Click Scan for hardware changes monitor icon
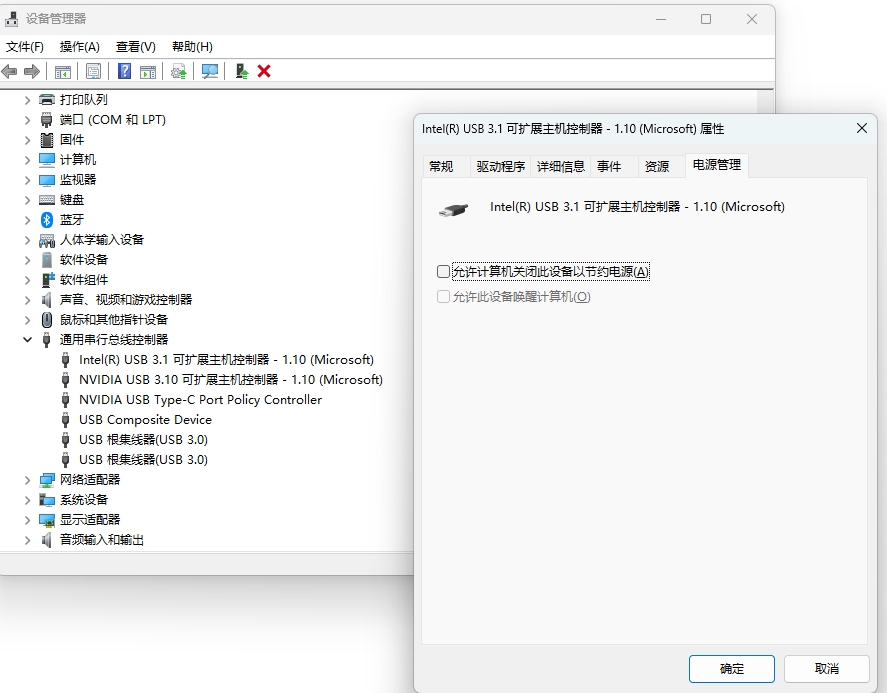This screenshot has width=887, height=693. tap(210, 71)
